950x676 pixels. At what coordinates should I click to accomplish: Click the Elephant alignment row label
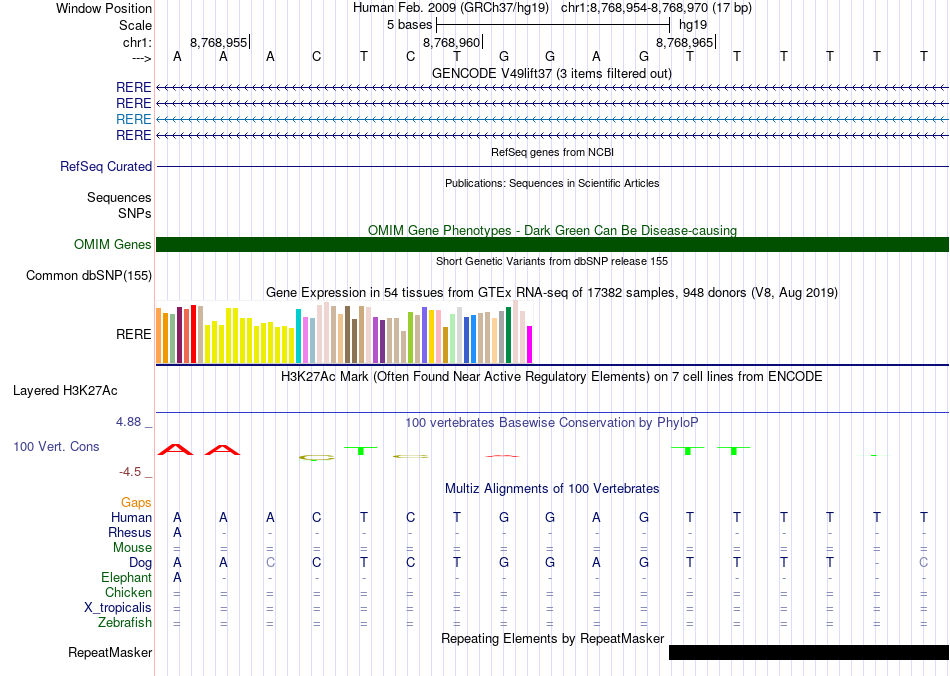[126, 577]
